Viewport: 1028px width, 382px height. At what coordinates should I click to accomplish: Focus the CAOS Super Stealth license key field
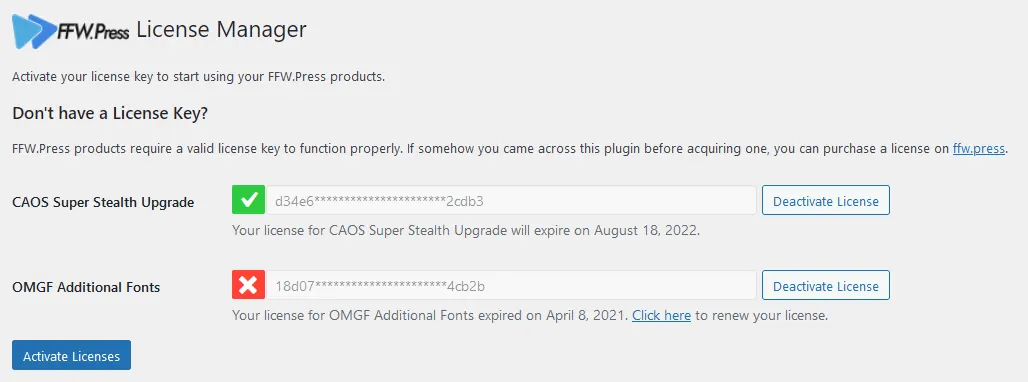511,201
